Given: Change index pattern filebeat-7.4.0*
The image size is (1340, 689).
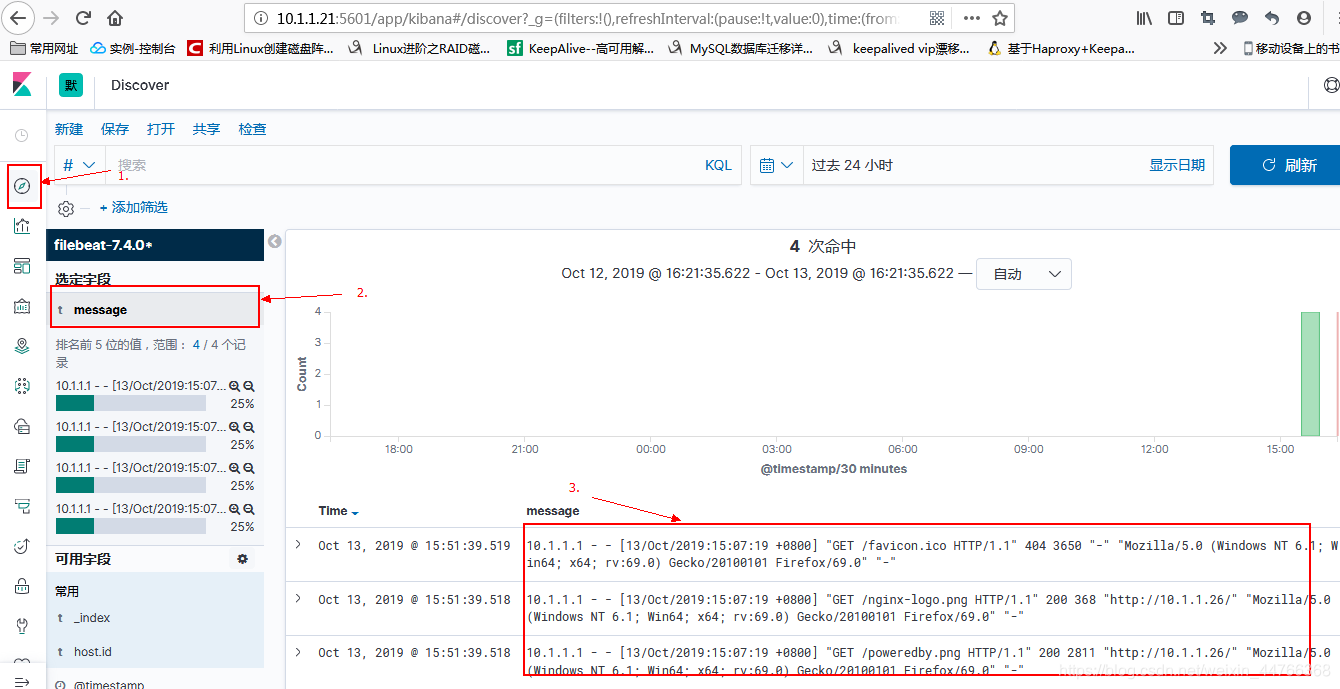Looking at the screenshot, I should click(x=155, y=245).
